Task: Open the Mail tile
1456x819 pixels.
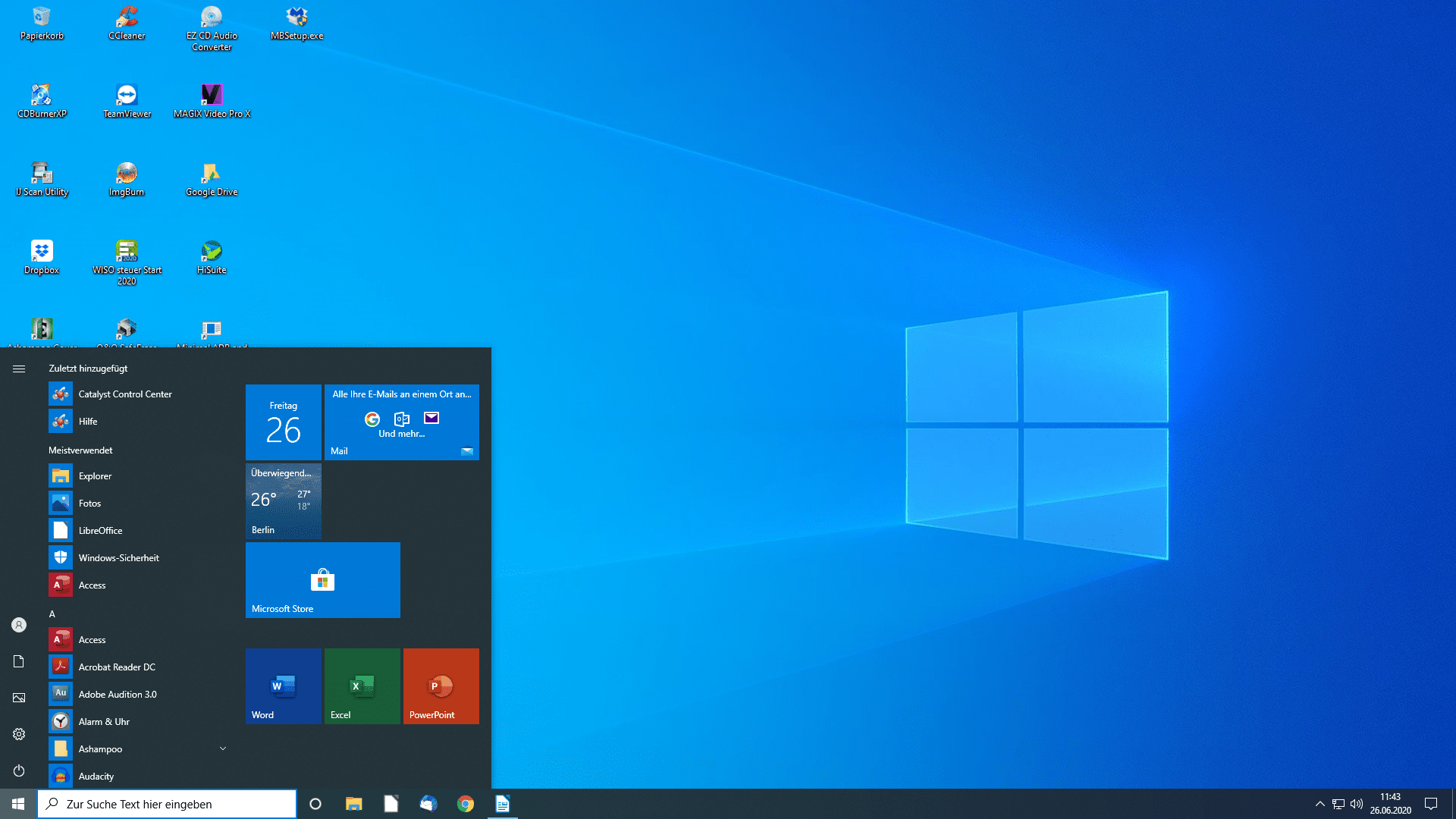Action: 402,422
